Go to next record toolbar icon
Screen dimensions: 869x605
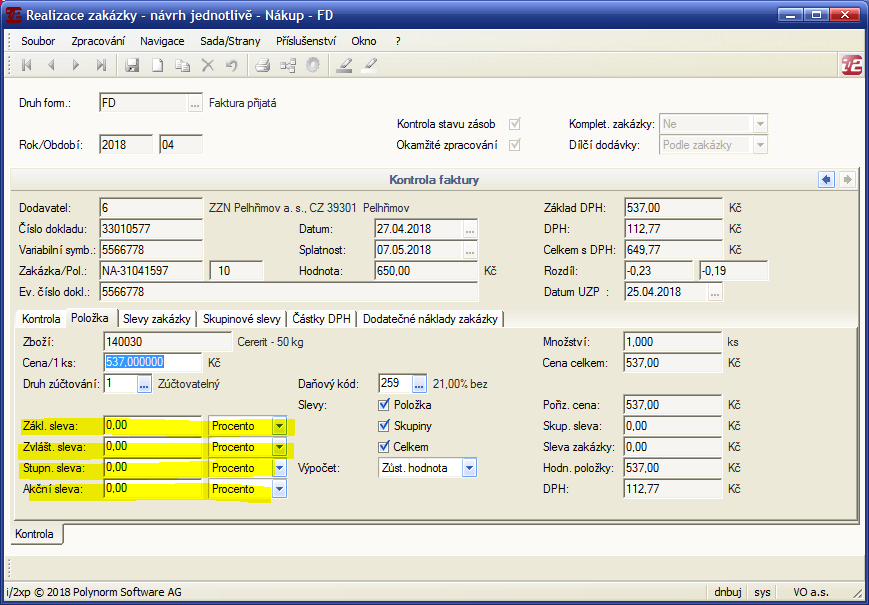pos(76,65)
